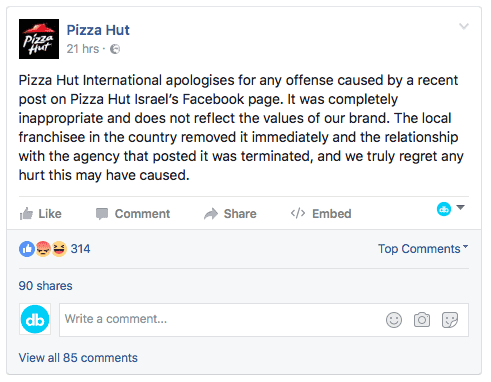Image resolution: width=491 pixels, height=382 pixels.
Task: Insert an emoji with smiley icon
Action: pyautogui.click(x=394, y=320)
